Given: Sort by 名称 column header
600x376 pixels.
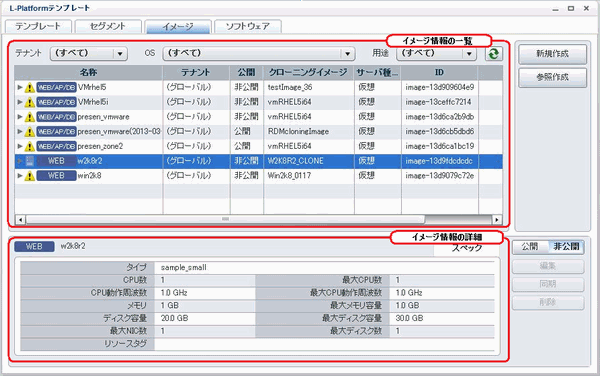Looking at the screenshot, I should [89, 73].
